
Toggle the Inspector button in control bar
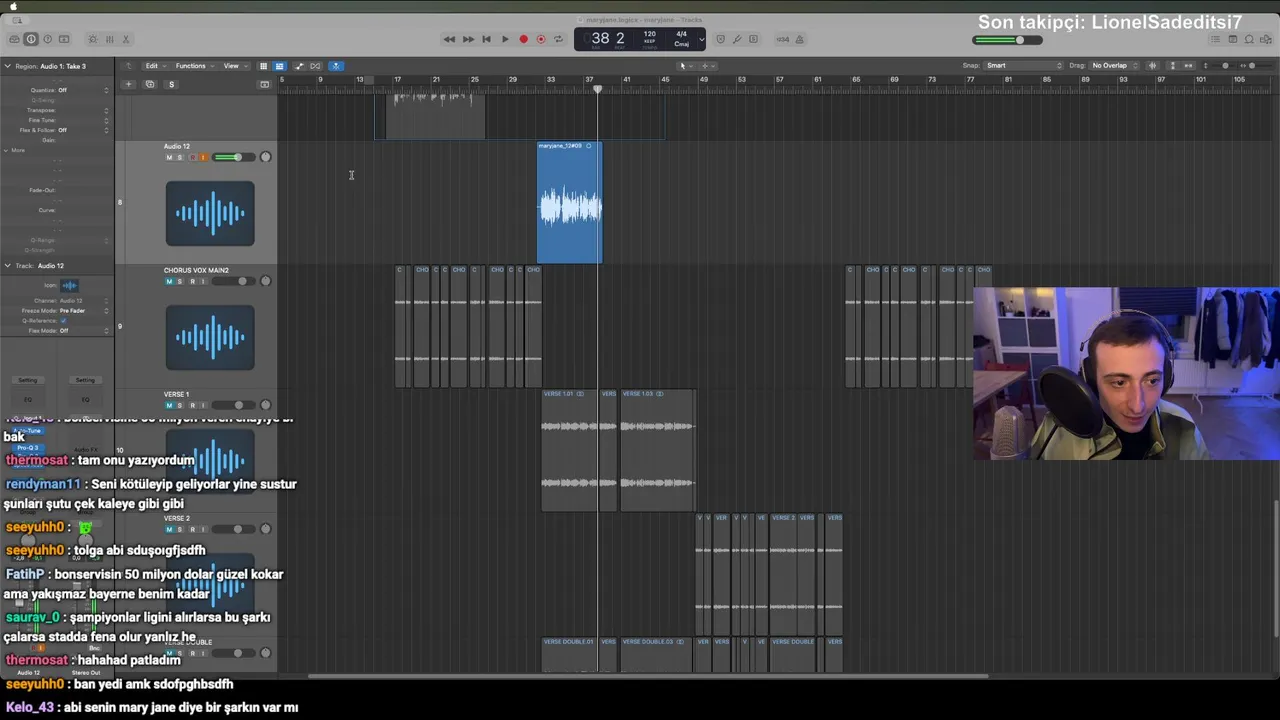point(31,39)
